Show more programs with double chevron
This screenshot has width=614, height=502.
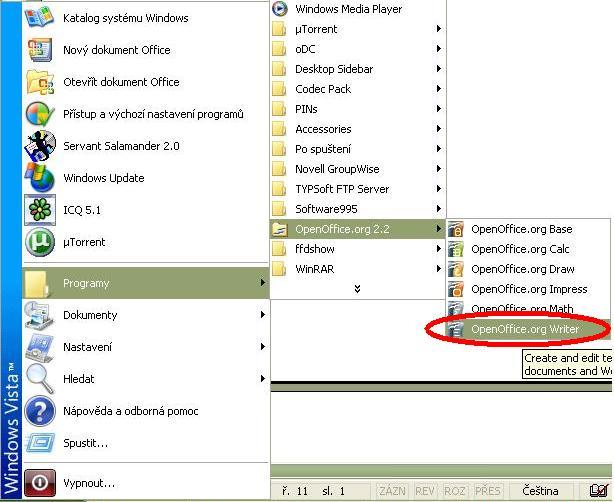(357, 289)
